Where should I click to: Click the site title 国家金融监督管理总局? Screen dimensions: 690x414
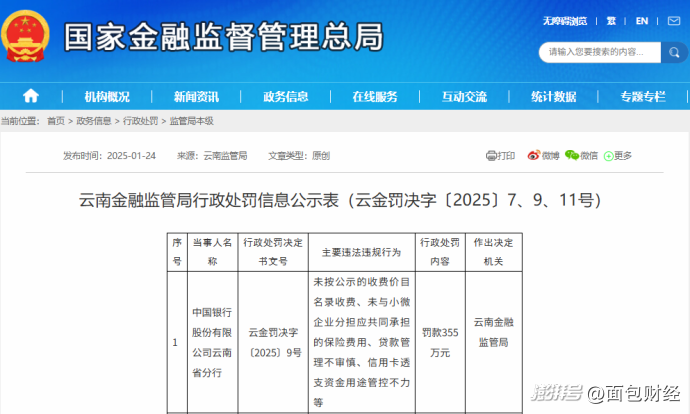click(x=224, y=37)
